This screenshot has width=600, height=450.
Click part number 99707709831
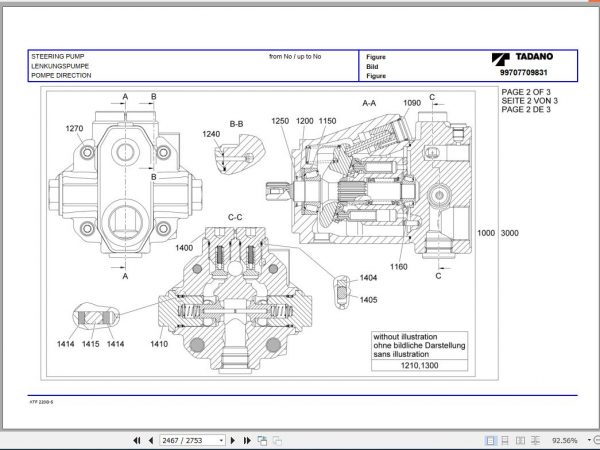[523, 72]
